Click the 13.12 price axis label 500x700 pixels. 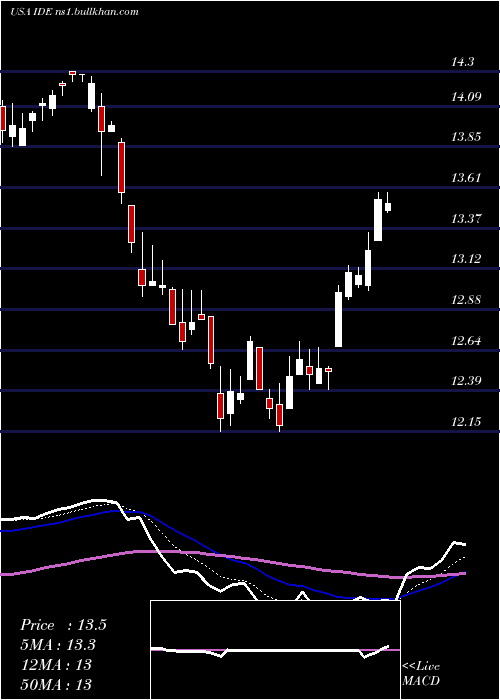coord(466,258)
